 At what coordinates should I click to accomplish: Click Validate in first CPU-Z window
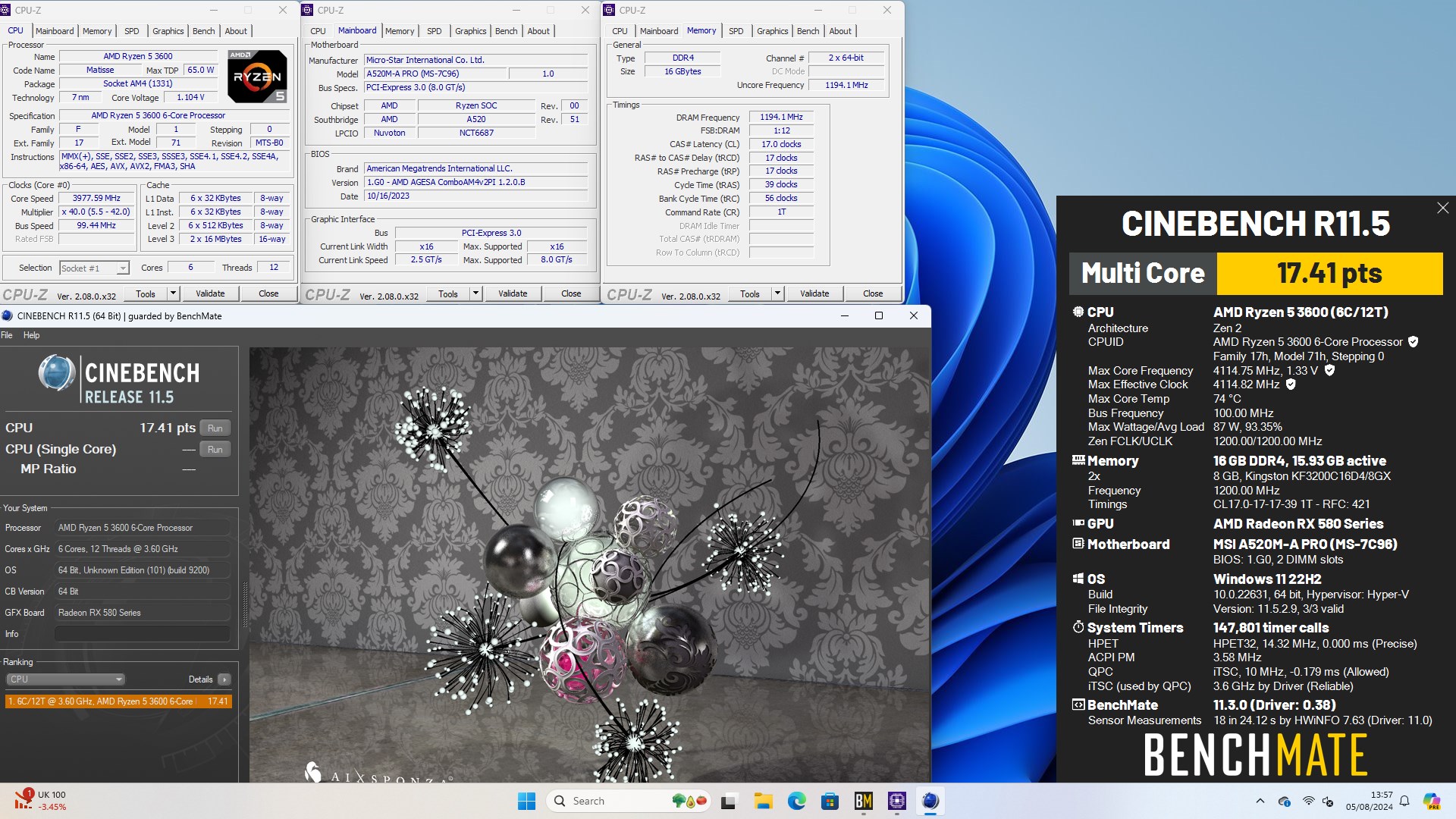(x=210, y=293)
